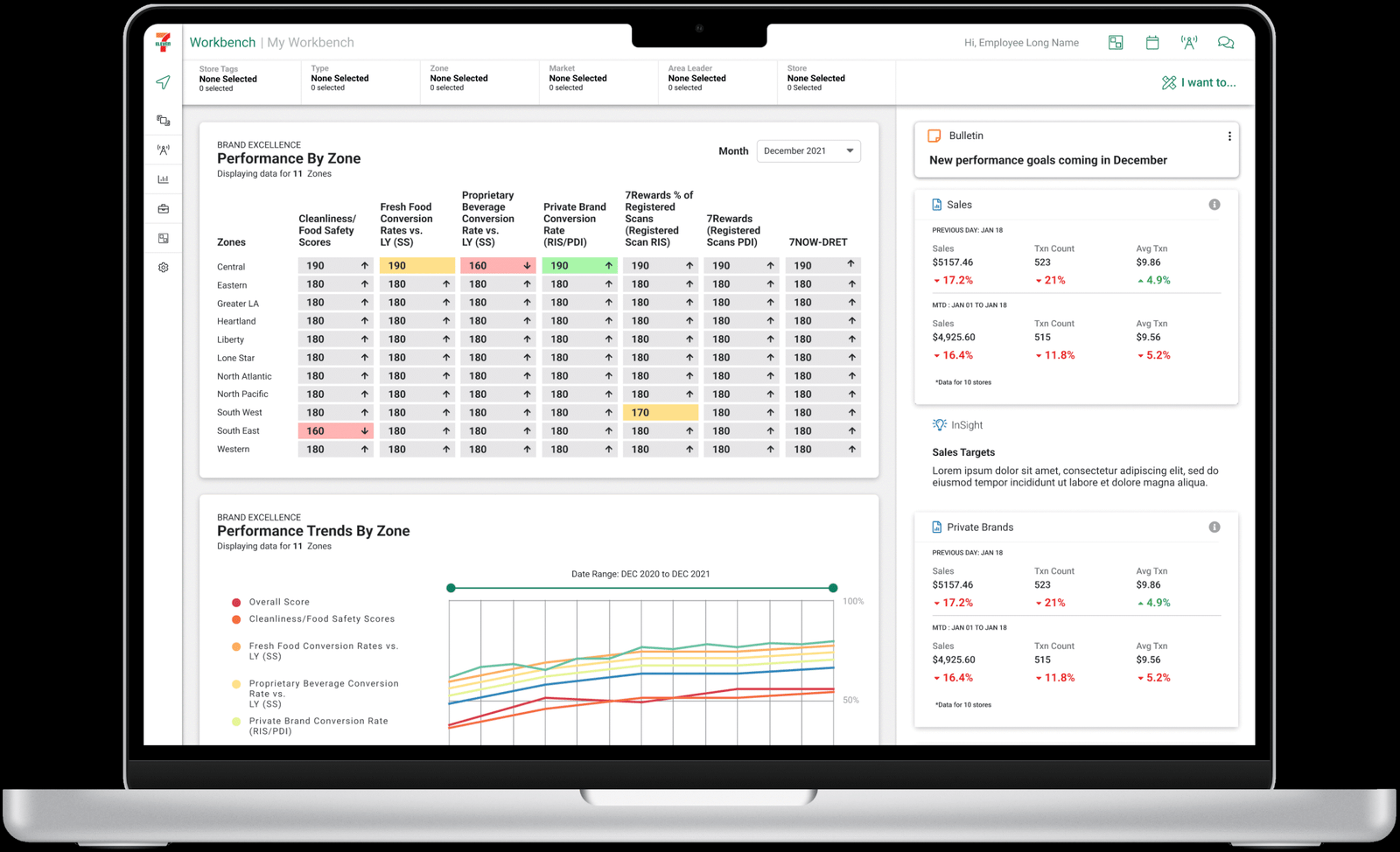Click the tools icon beside I want to...
This screenshot has height=852, width=1400.
point(1169,82)
